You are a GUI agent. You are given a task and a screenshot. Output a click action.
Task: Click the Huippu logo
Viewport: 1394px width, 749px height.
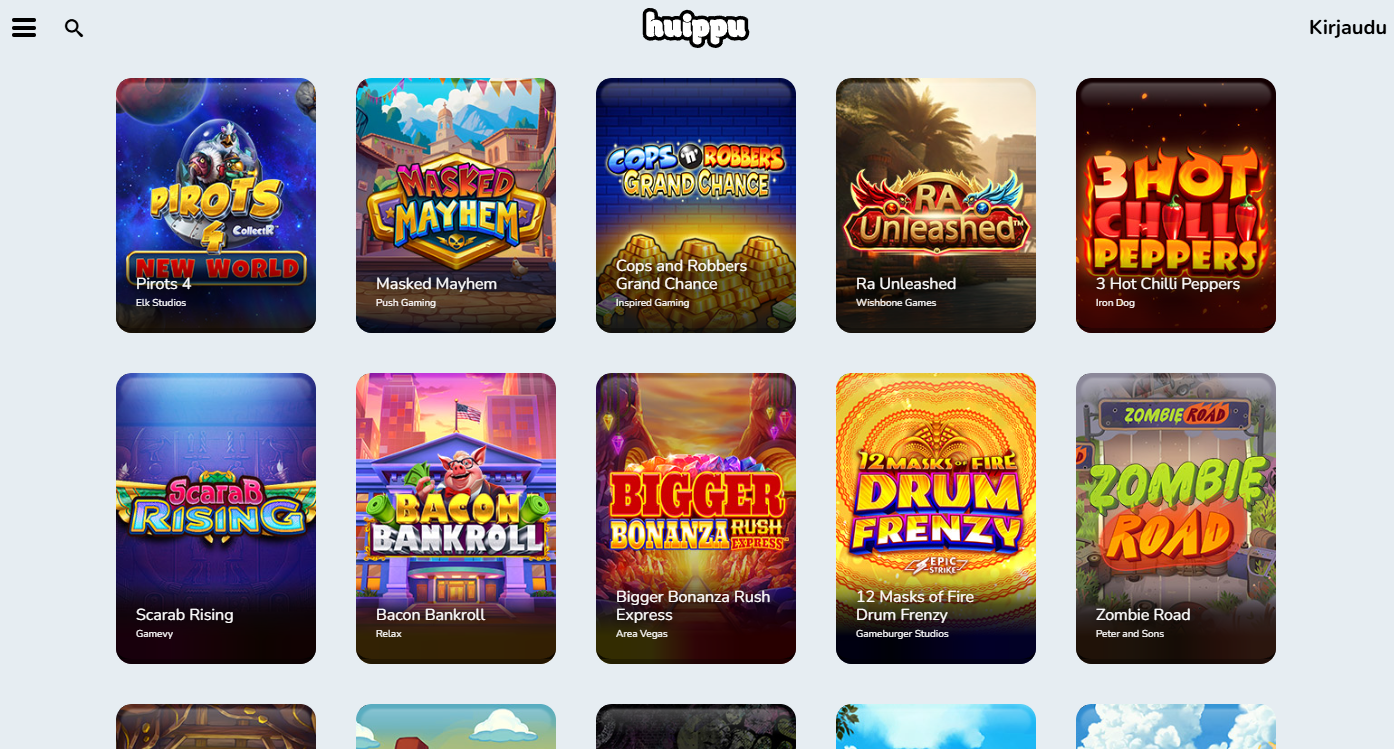tap(696, 27)
